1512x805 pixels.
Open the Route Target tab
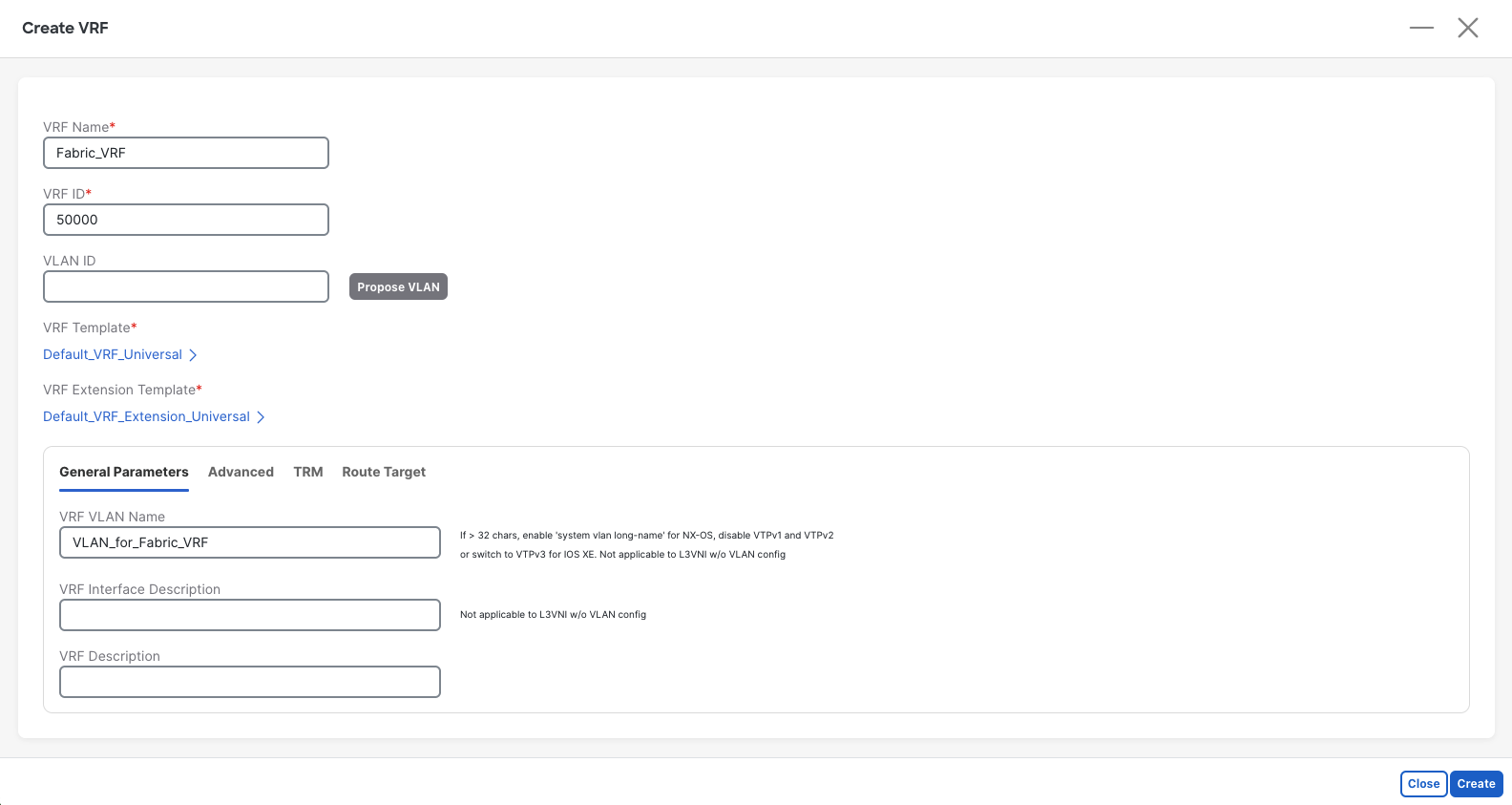click(x=384, y=472)
